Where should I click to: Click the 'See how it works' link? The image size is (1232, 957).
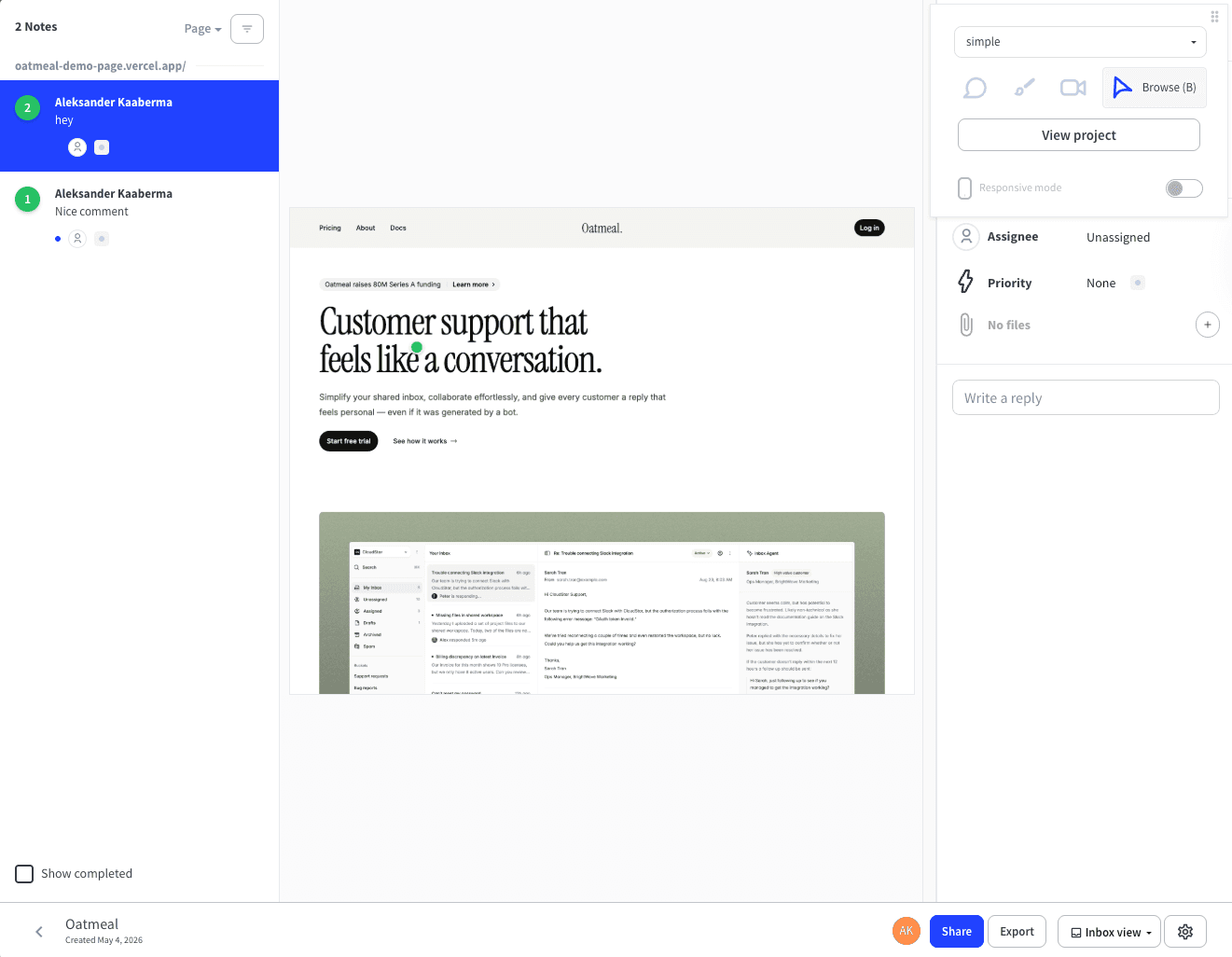pyautogui.click(x=425, y=441)
